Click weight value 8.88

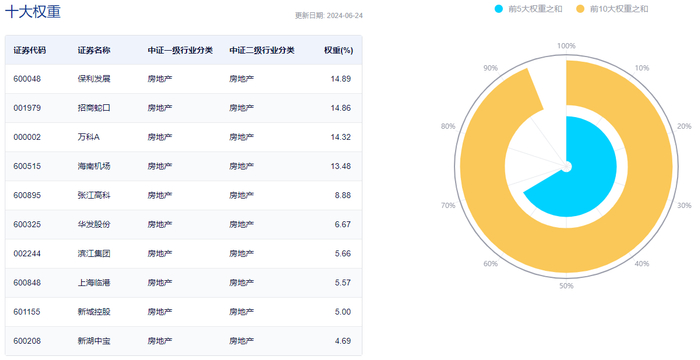coord(343,195)
